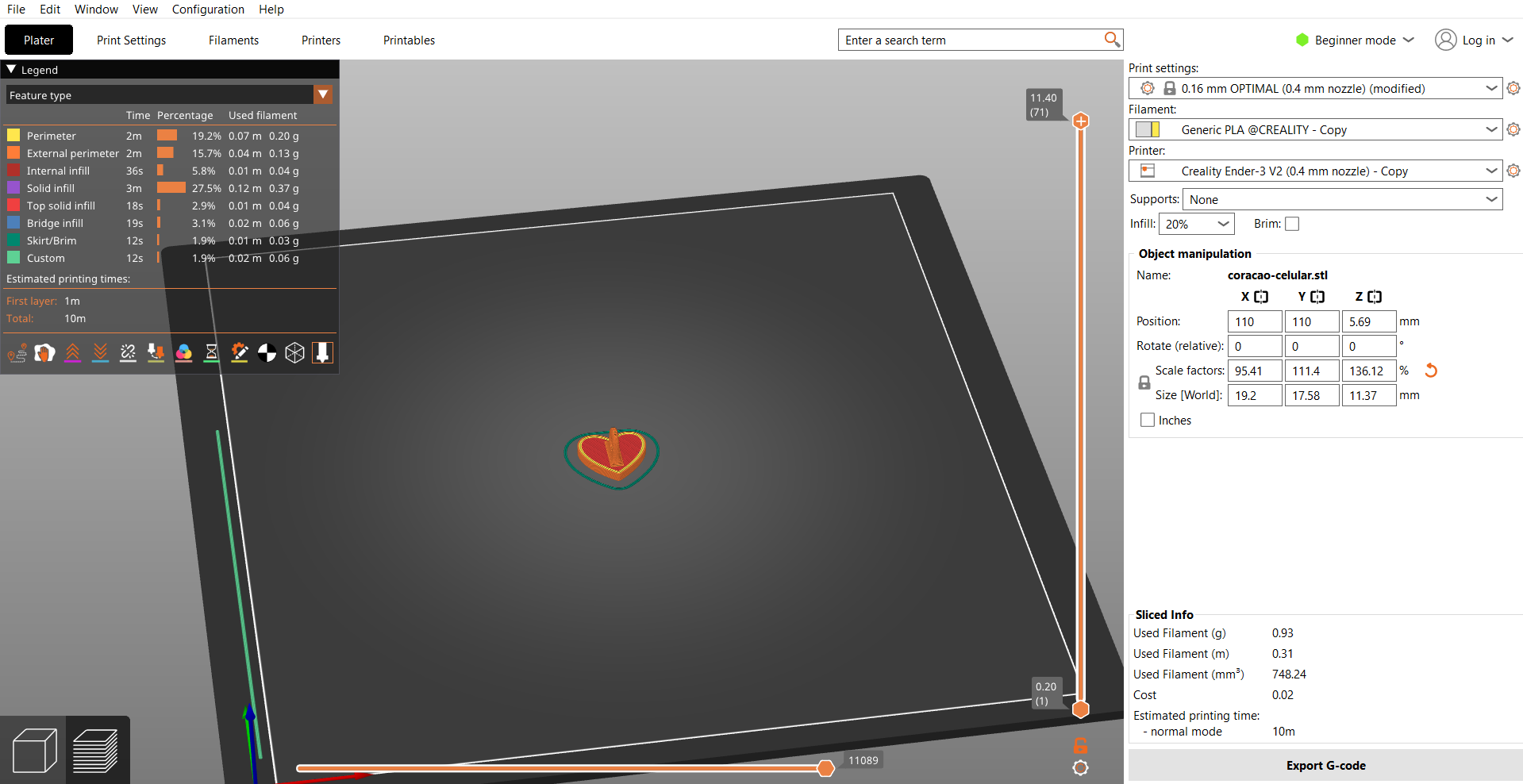
Task: Toggle travel moves visibility in legend toolbar
Action: 17,353
